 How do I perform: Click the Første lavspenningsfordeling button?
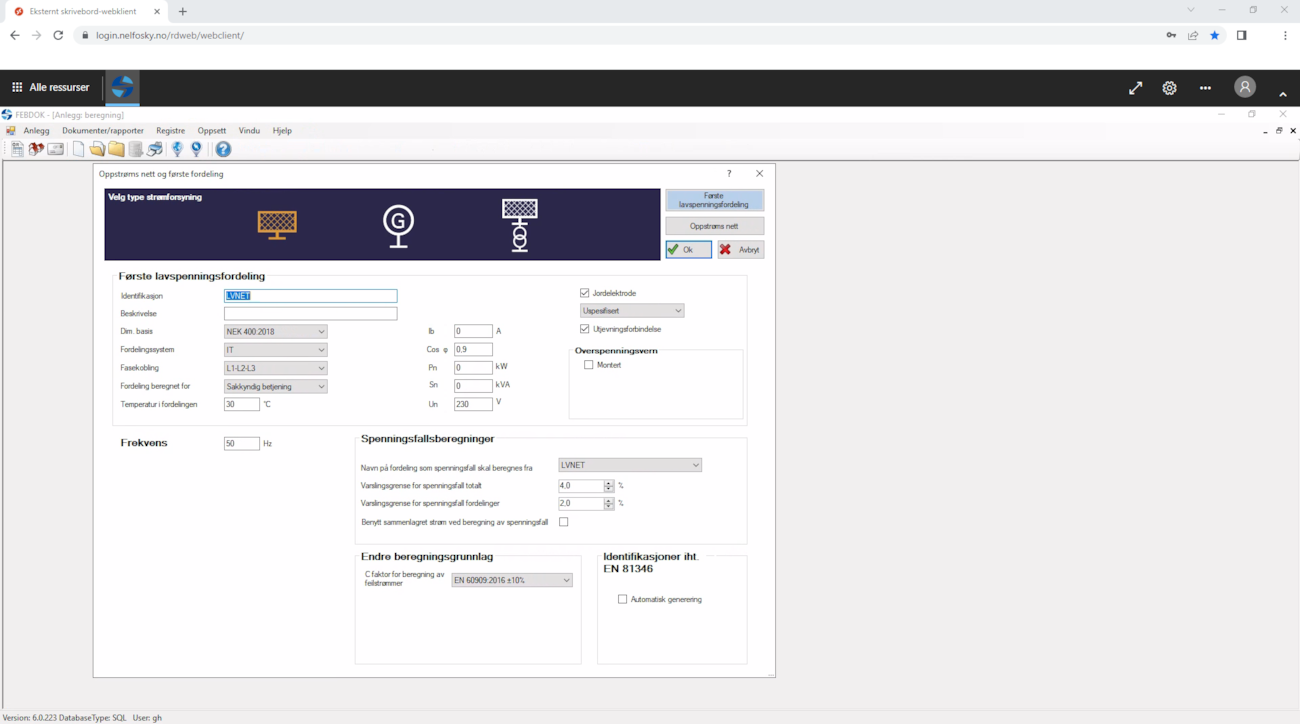714,200
